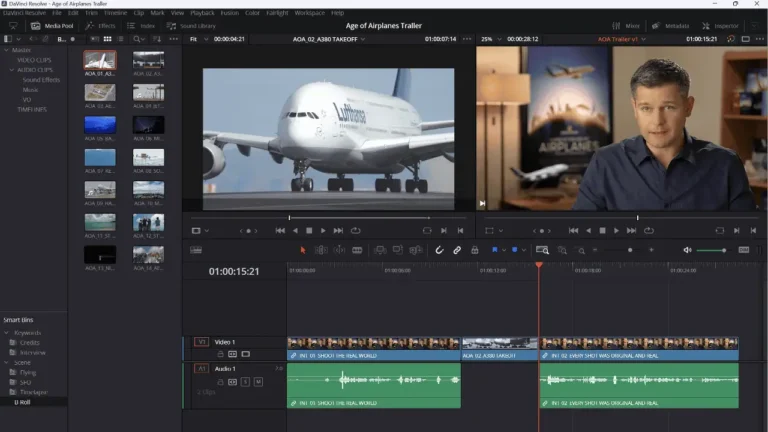768x432 pixels.
Task: Mute the Audio 1 track
Action: [258, 382]
